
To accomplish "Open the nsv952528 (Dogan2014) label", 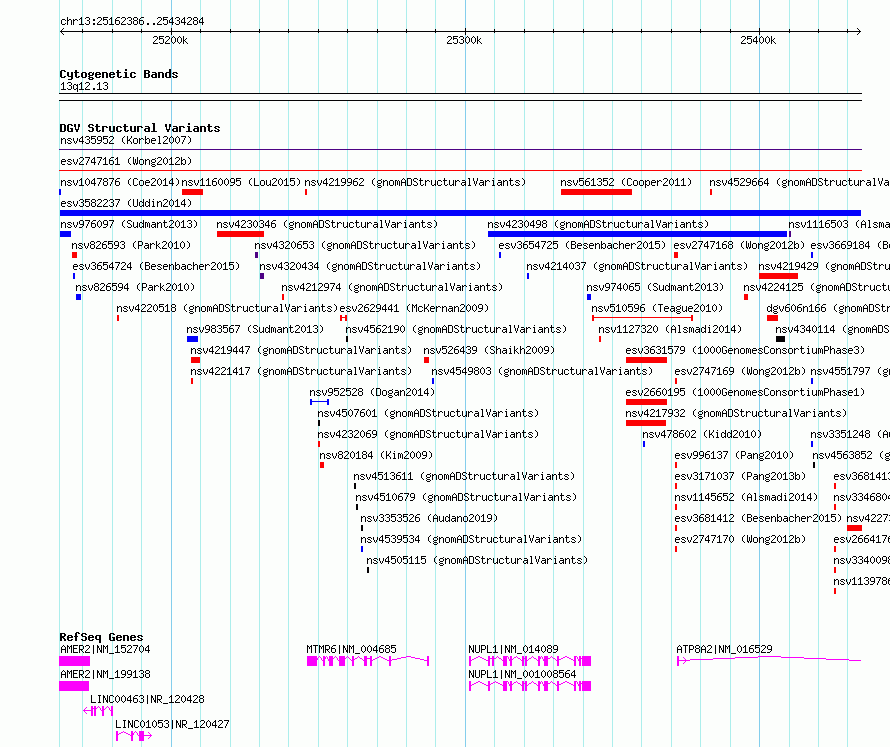I will pos(372,392).
